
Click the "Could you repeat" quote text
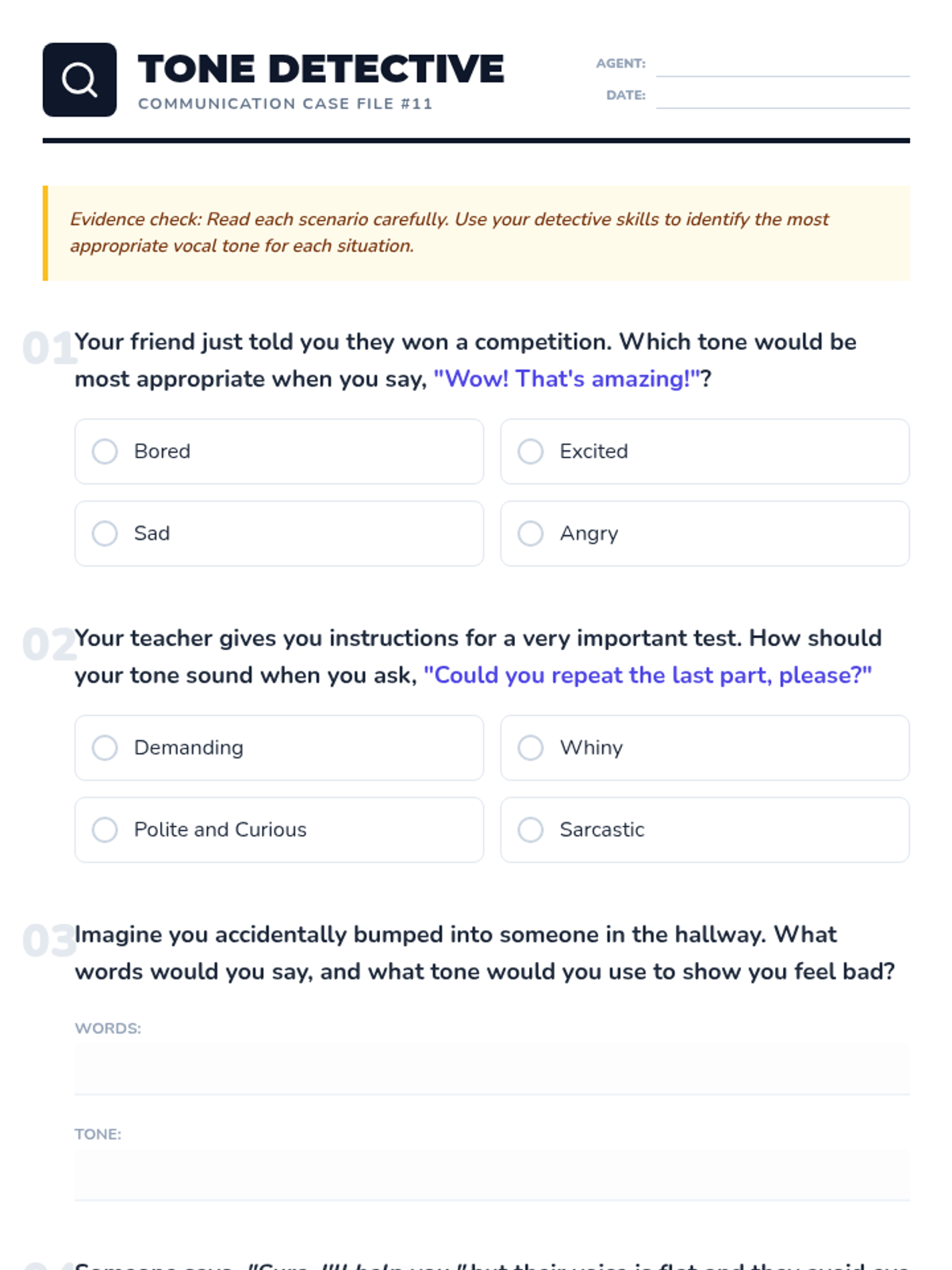tap(647, 675)
